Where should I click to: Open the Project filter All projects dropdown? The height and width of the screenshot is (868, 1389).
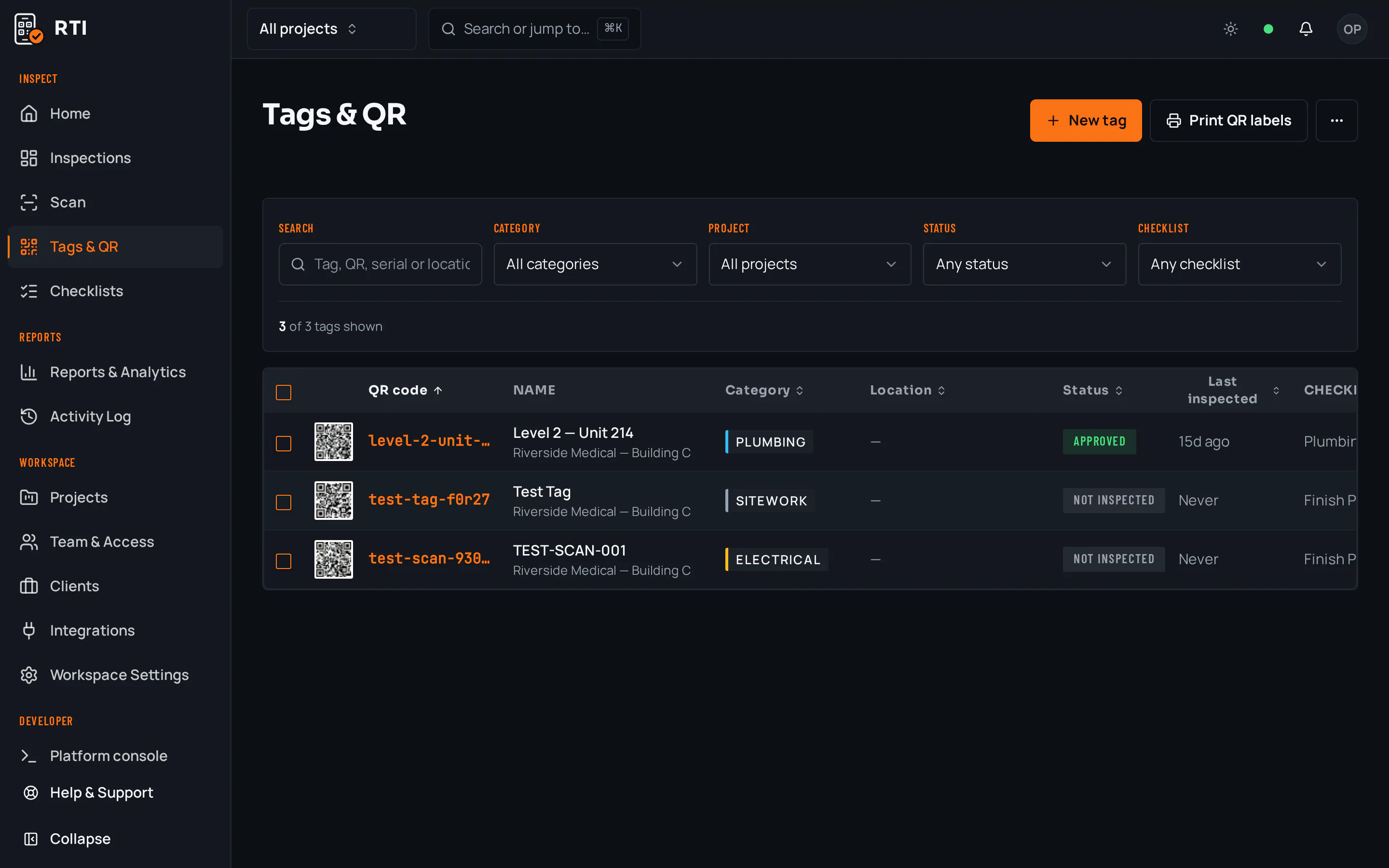coord(809,264)
